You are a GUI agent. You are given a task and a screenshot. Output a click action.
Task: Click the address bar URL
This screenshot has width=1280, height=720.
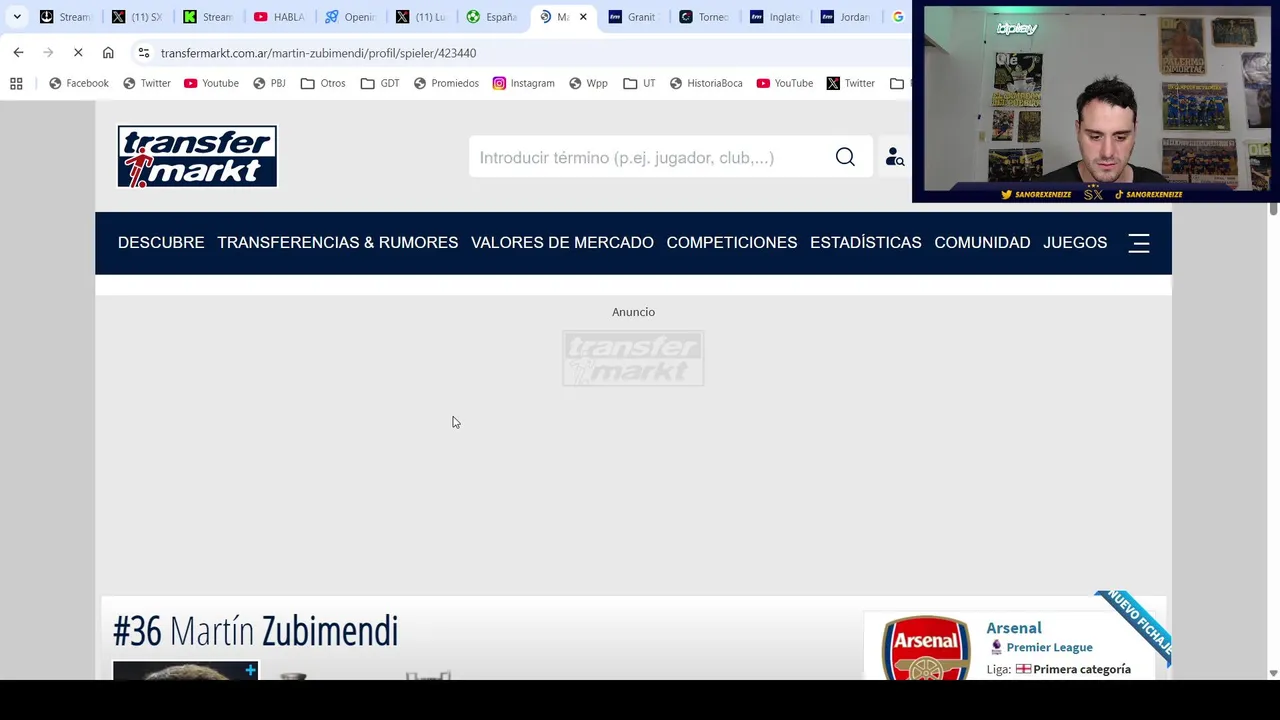tap(318, 53)
